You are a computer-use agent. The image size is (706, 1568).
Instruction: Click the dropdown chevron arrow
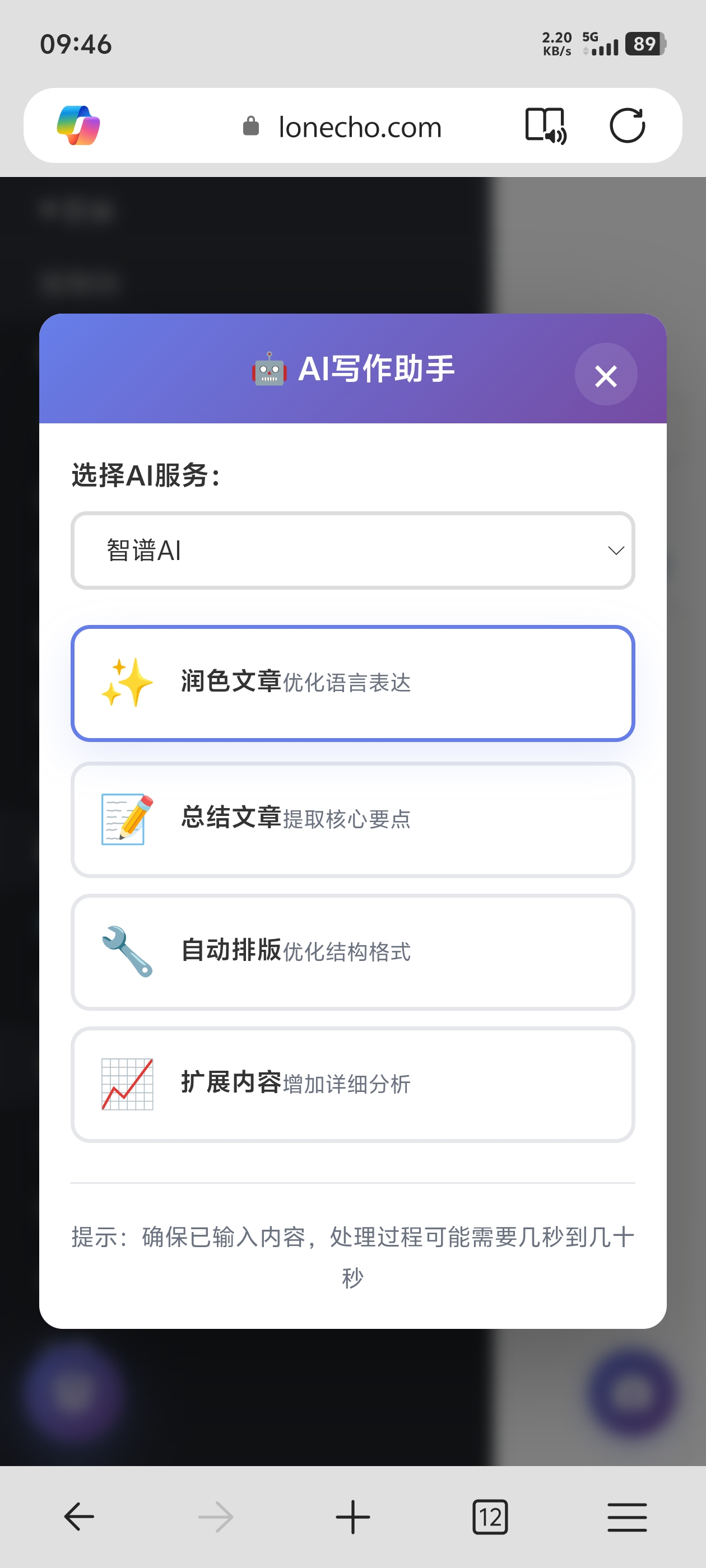[x=616, y=550]
